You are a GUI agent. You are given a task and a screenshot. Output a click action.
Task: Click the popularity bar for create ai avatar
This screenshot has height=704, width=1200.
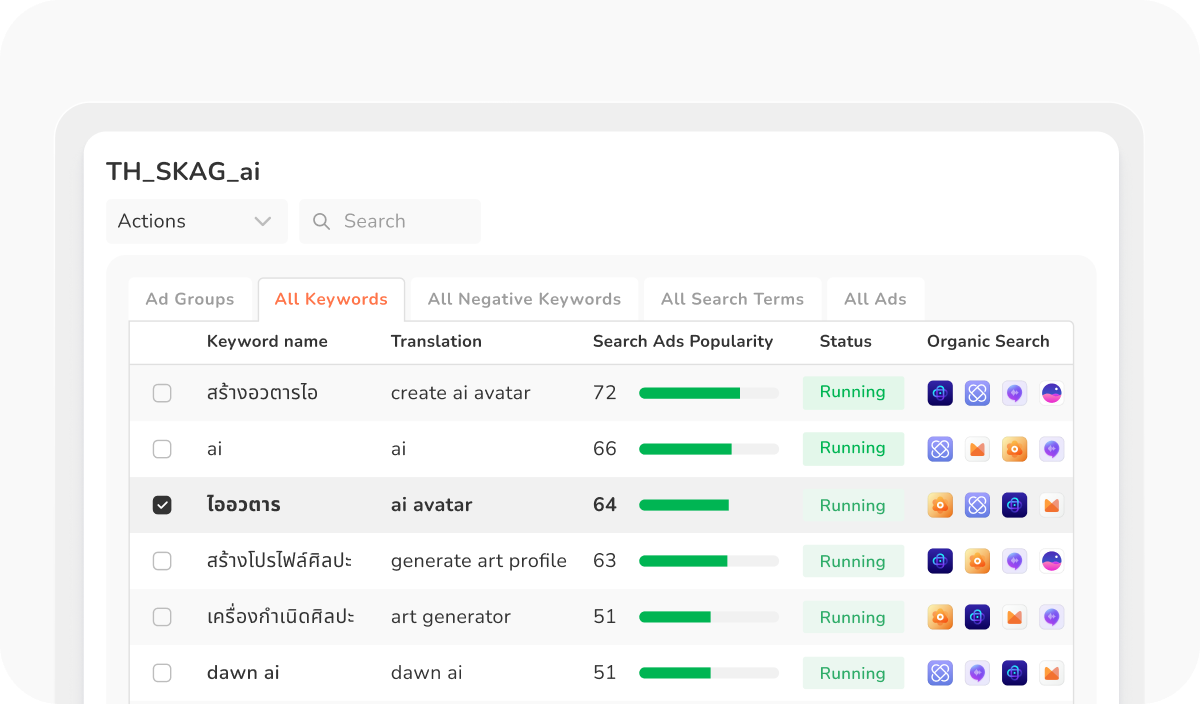(708, 393)
